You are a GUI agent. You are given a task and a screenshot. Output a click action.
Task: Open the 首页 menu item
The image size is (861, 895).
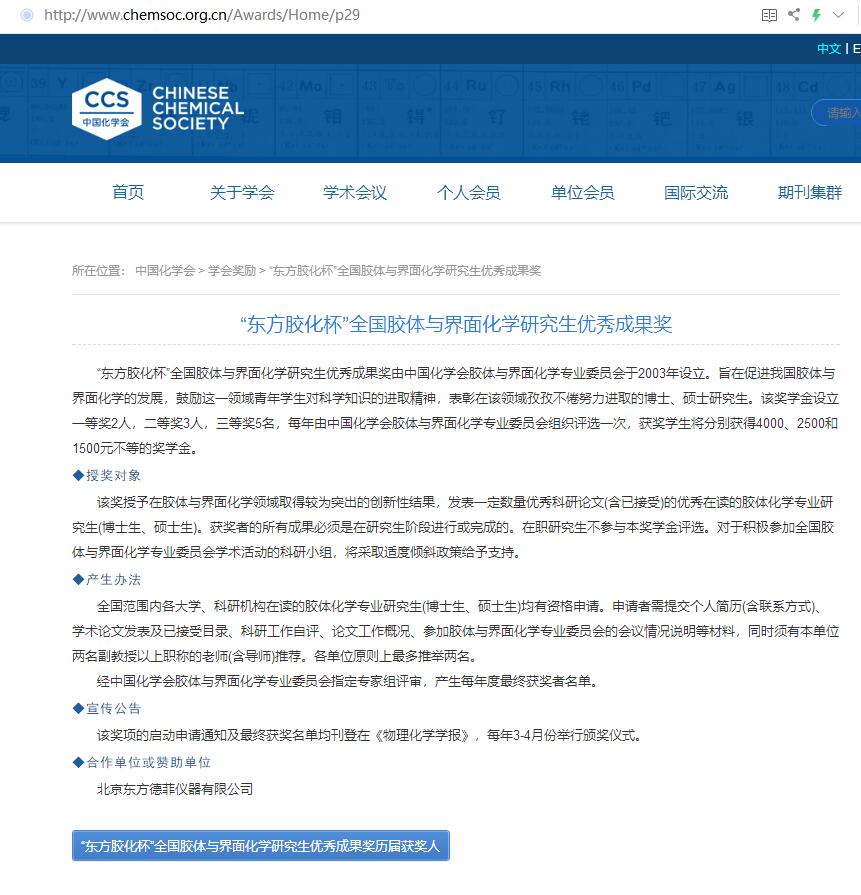(x=128, y=192)
